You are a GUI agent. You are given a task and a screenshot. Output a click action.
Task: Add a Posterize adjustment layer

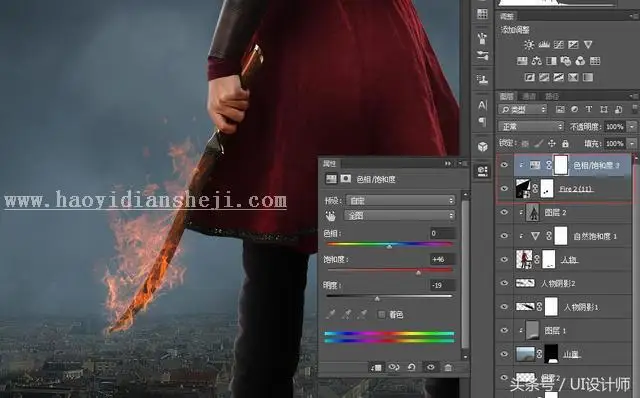(x=544, y=77)
